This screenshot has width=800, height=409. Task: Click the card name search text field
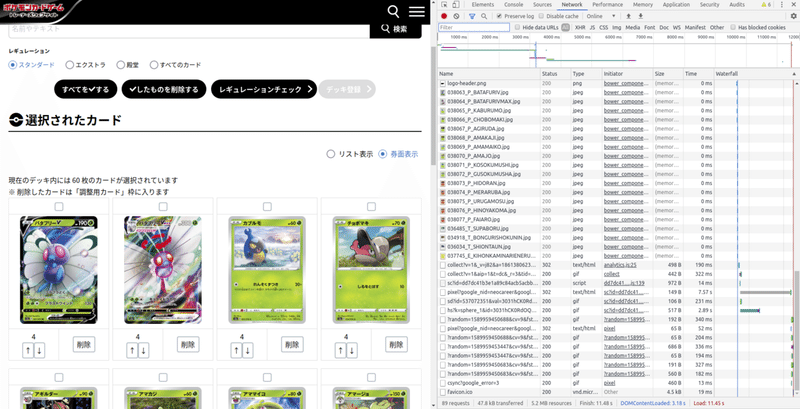click(x=189, y=30)
